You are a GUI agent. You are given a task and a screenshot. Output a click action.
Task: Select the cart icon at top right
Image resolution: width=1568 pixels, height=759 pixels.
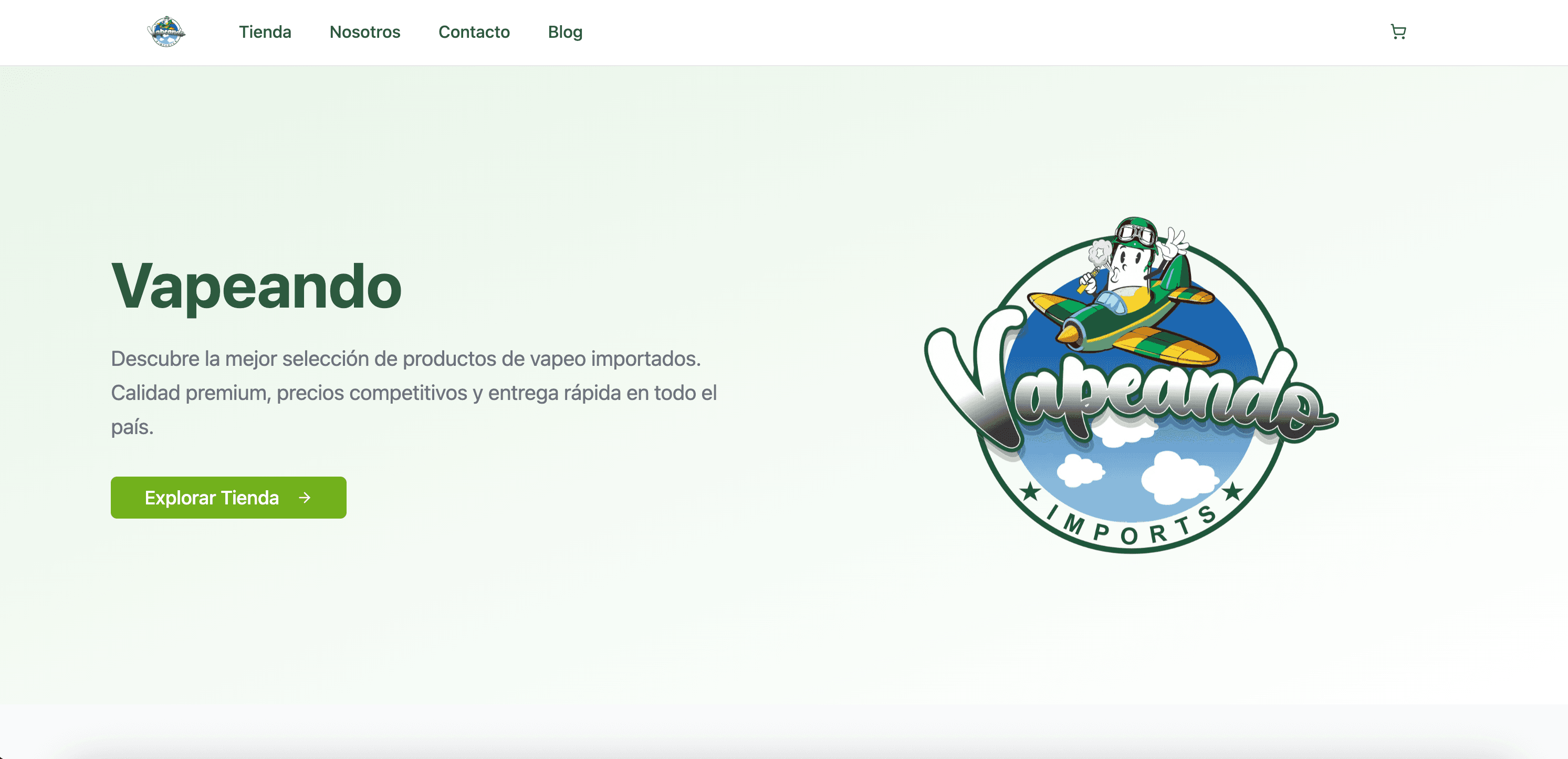click(1397, 31)
